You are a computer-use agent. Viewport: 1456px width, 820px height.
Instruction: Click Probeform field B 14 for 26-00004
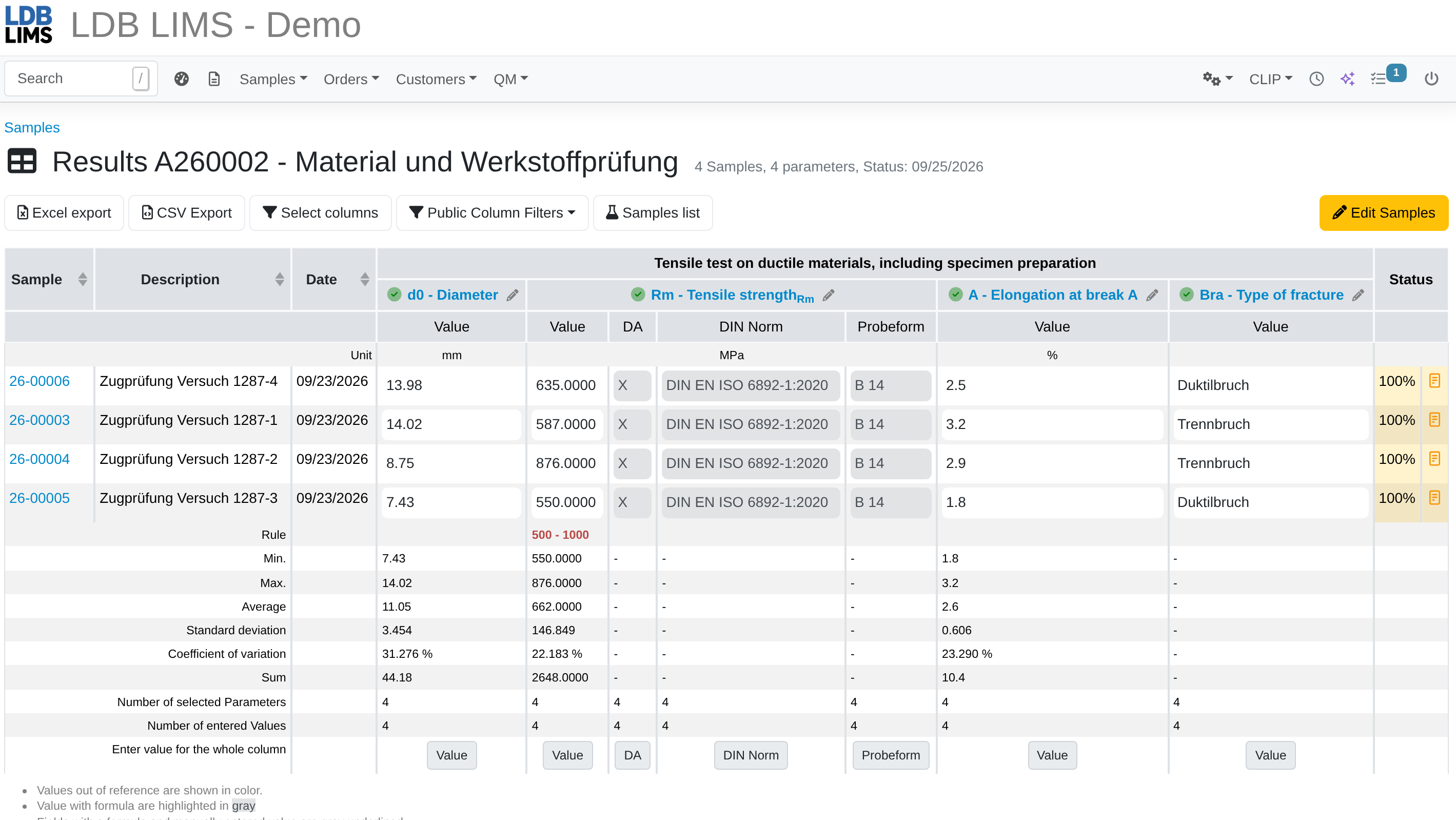[890, 463]
